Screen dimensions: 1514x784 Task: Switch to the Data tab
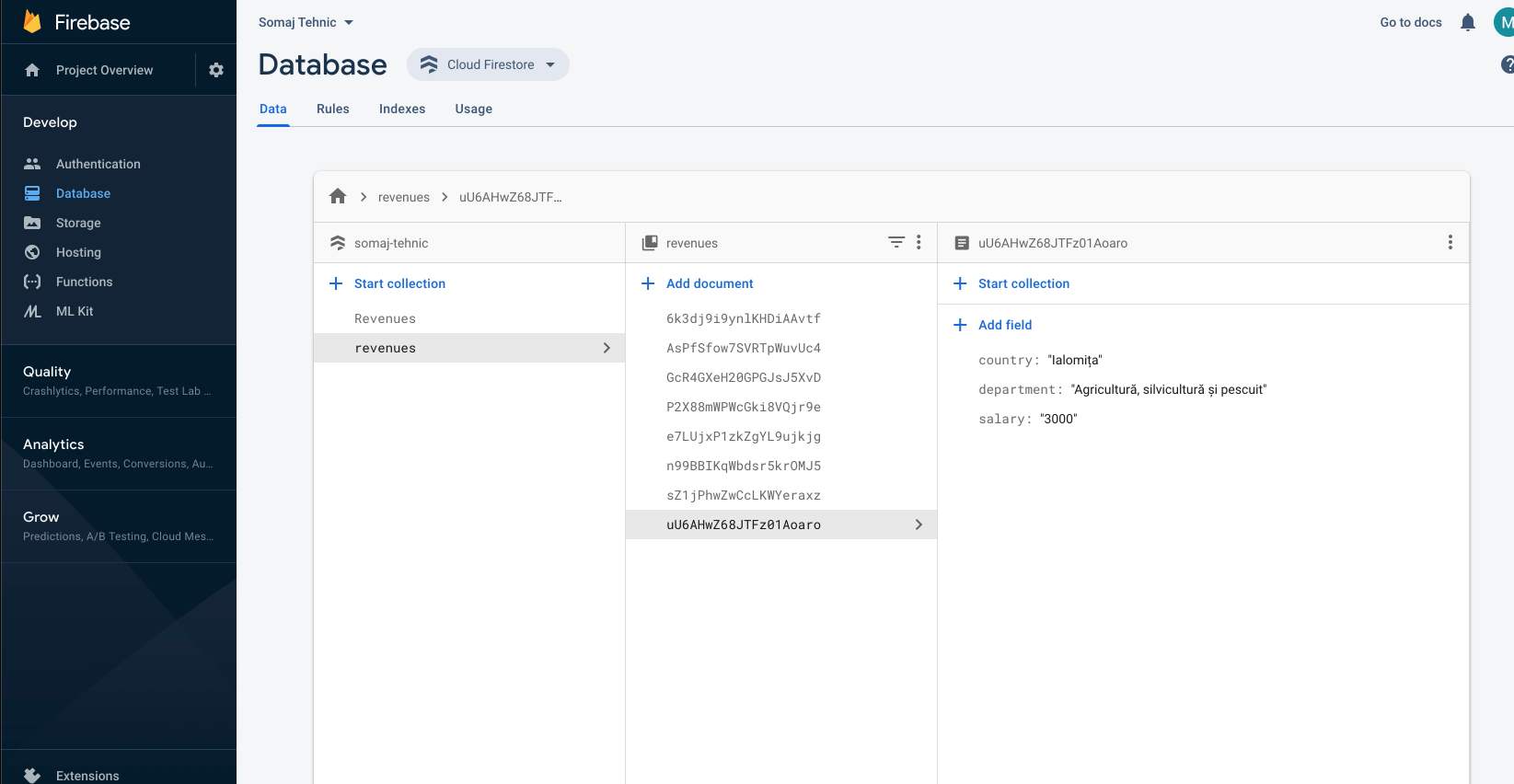273,109
